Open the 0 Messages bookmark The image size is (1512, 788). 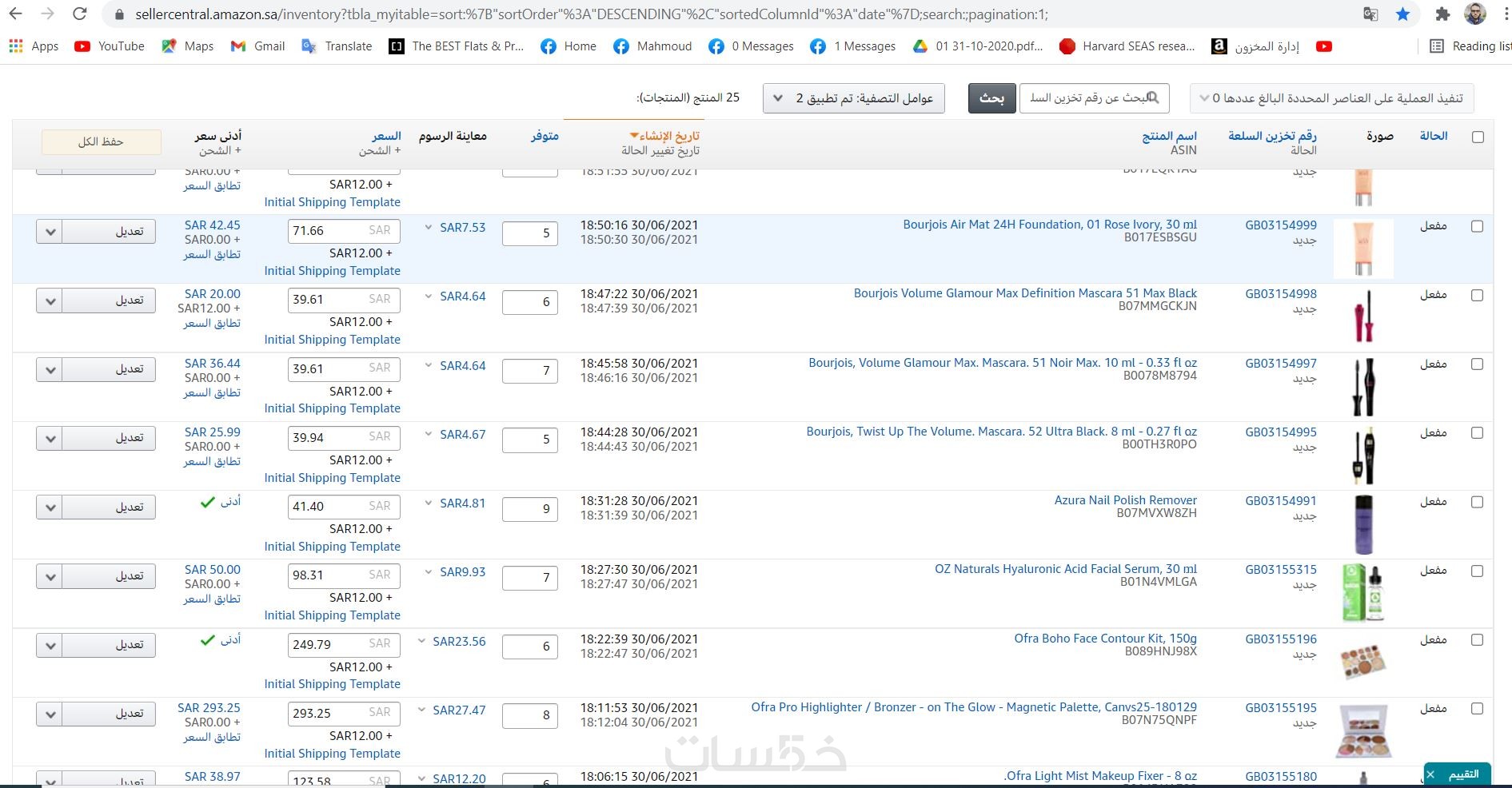[751, 46]
